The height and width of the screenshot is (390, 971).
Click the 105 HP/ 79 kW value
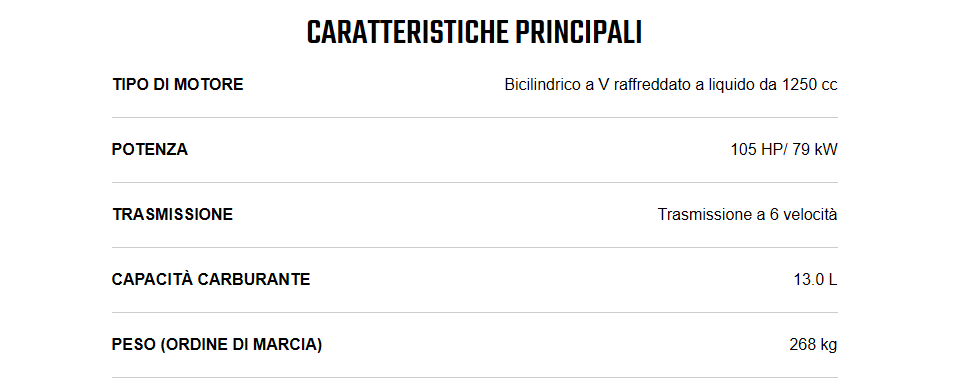click(x=784, y=150)
